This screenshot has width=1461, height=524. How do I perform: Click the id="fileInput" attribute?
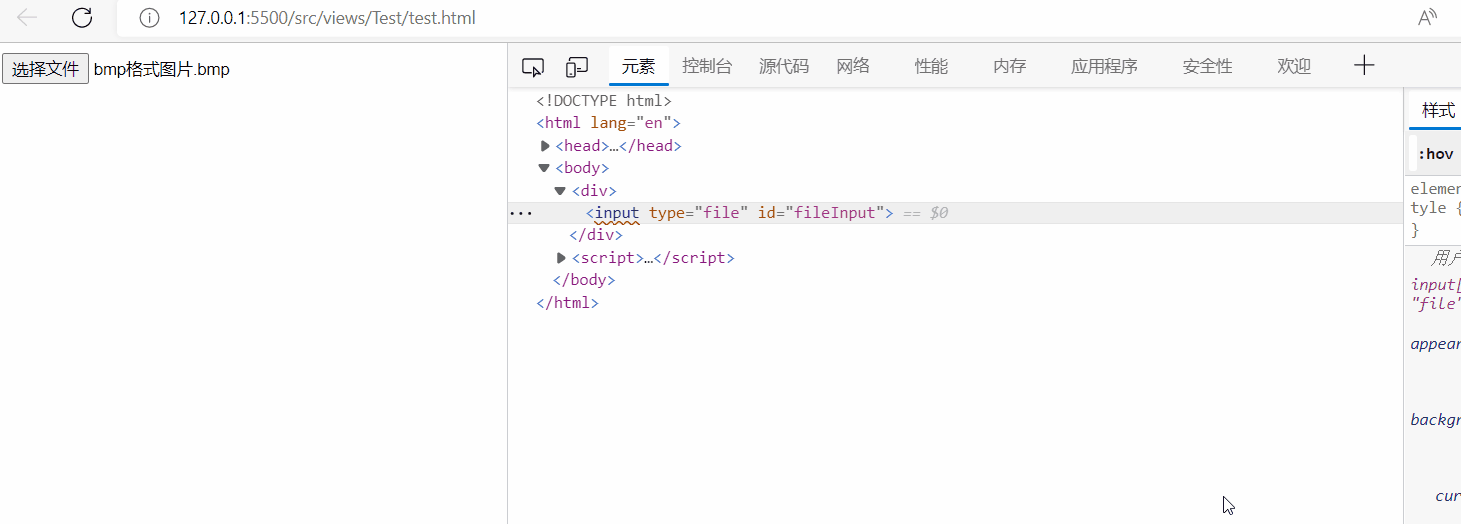click(x=821, y=213)
